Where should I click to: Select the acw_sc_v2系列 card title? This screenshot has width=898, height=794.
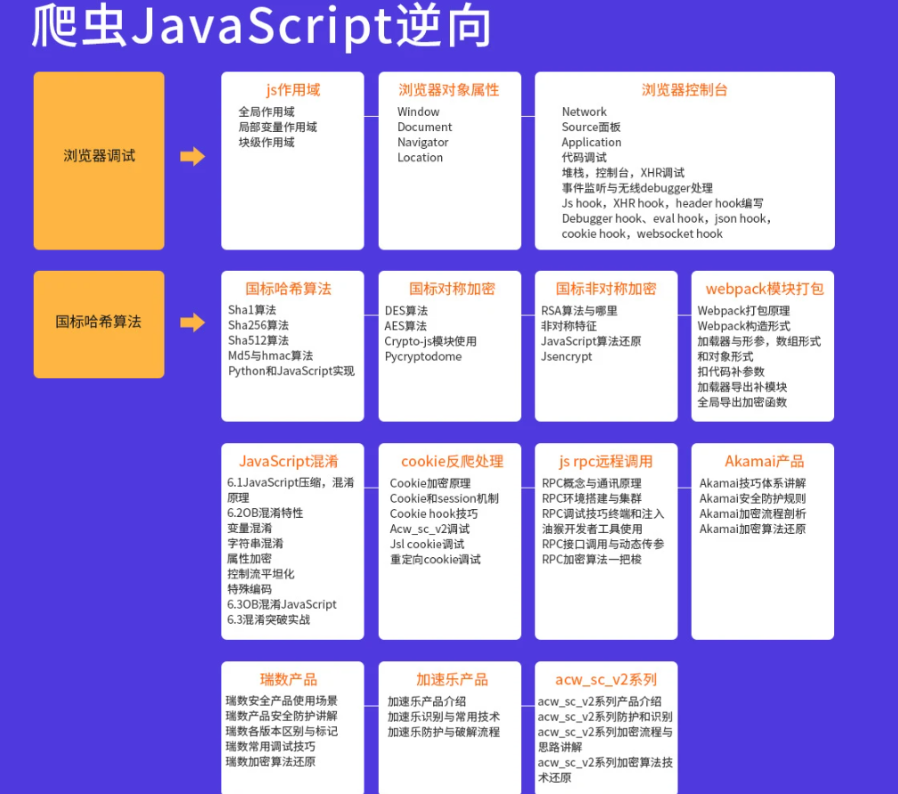604,680
